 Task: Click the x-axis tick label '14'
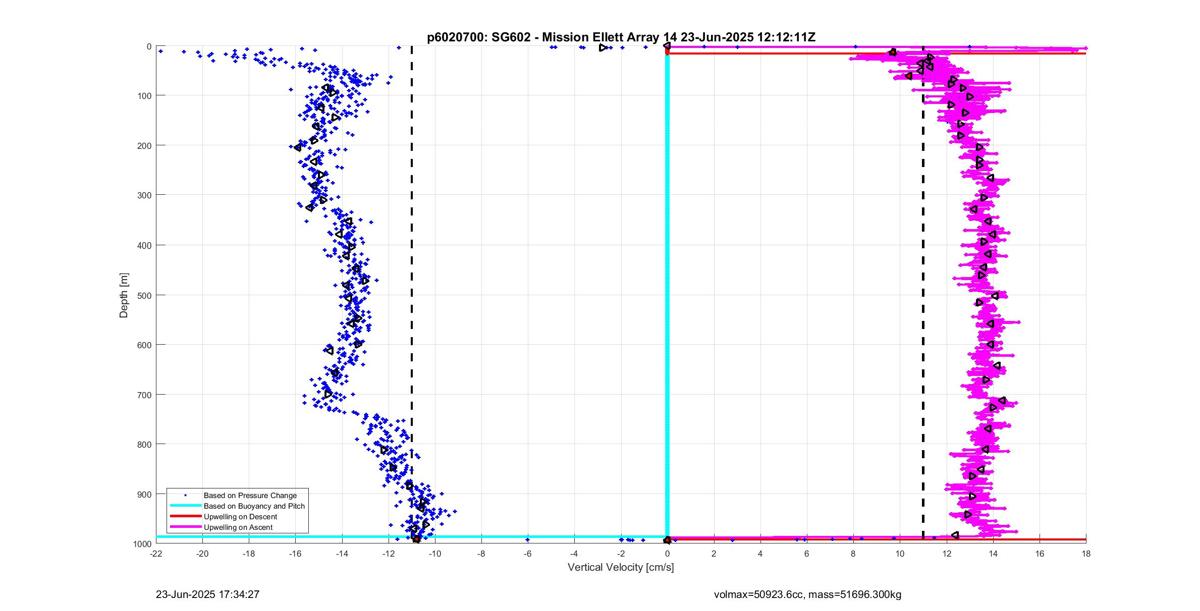coord(993,553)
